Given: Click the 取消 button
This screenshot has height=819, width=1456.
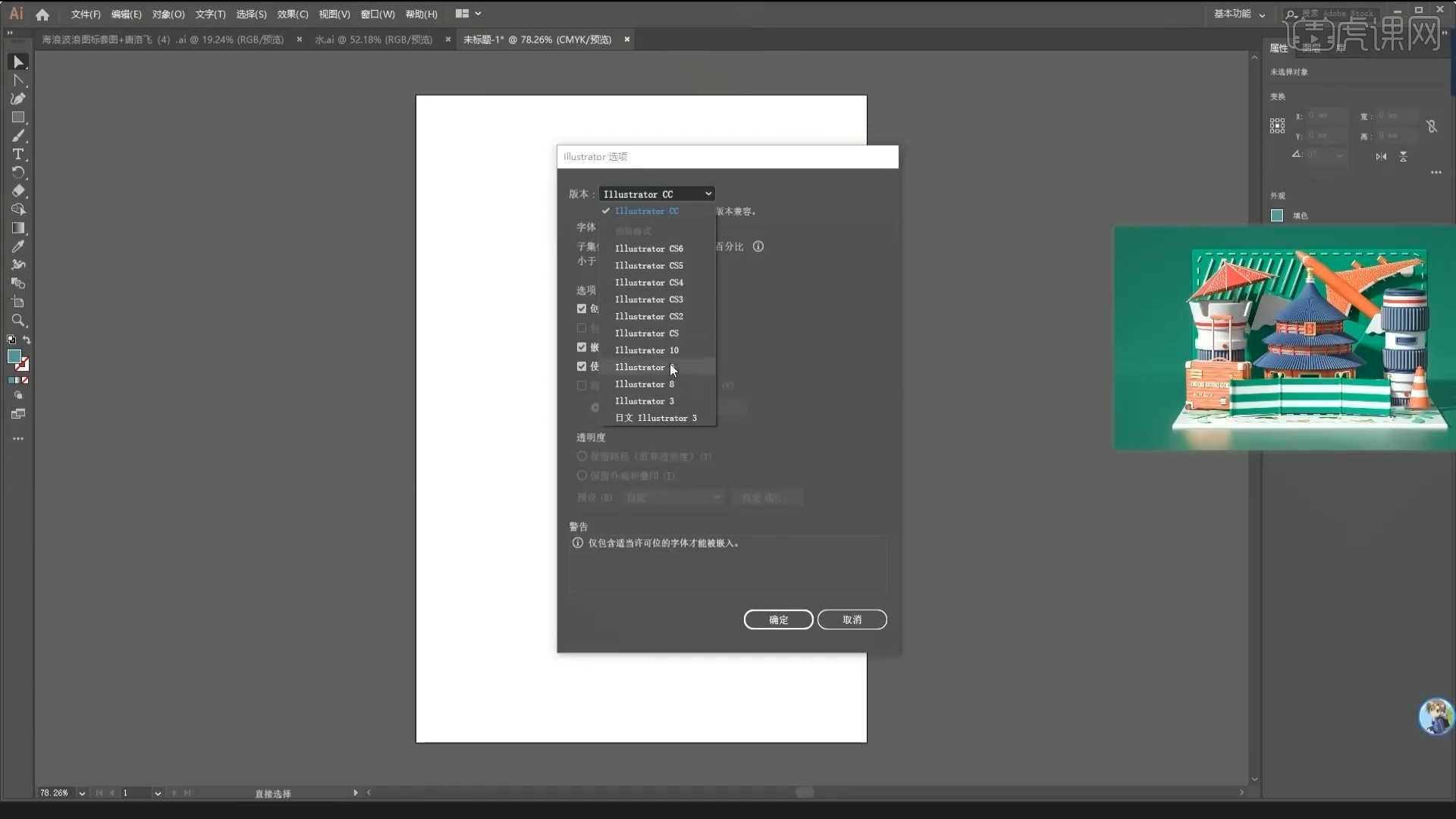Looking at the screenshot, I should [852, 620].
